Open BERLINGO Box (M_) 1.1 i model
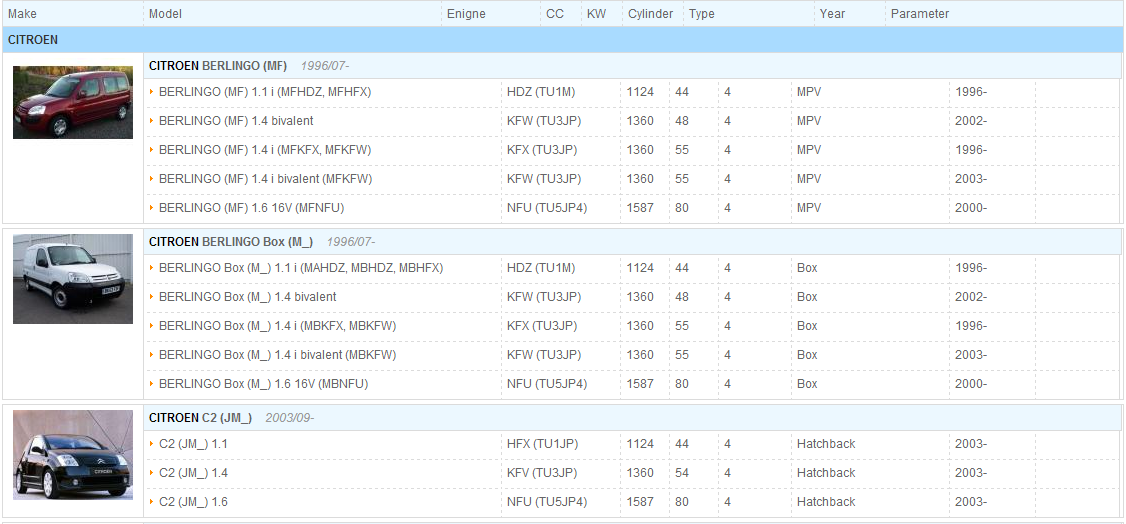The image size is (1126, 524). [301, 268]
